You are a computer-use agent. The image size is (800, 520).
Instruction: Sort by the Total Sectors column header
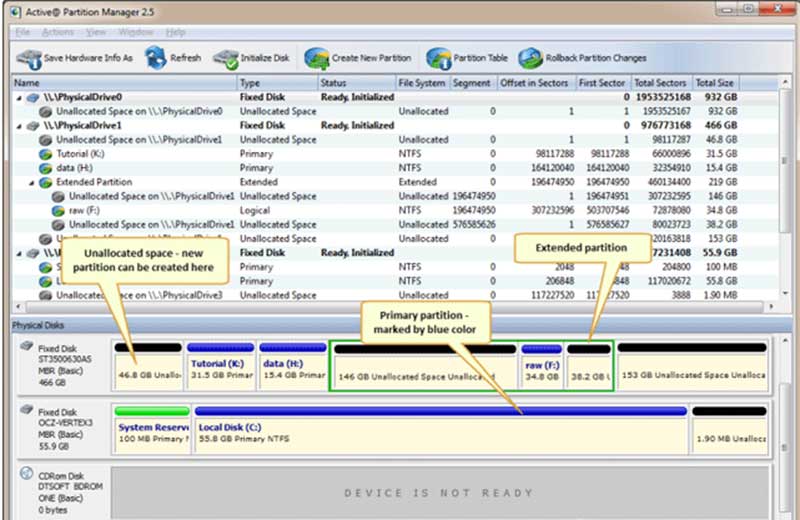[x=662, y=83]
